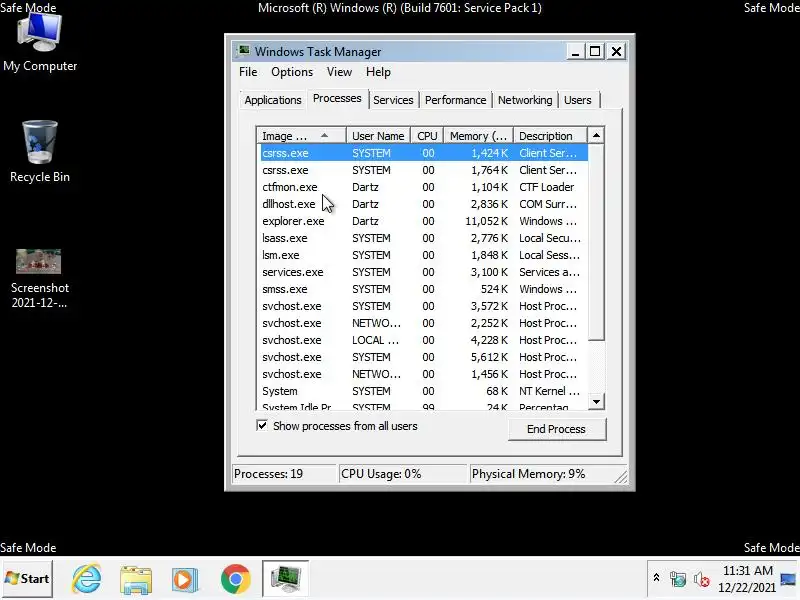800x600 pixels.
Task: Click the Processes: 19 status bar entry
Action: click(x=284, y=474)
